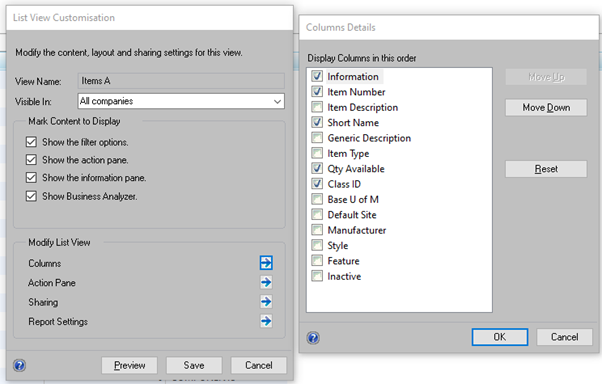Viewport: 602px width, 384px height.
Task: Uncheck the Short Name column checkbox
Action: [x=317, y=122]
